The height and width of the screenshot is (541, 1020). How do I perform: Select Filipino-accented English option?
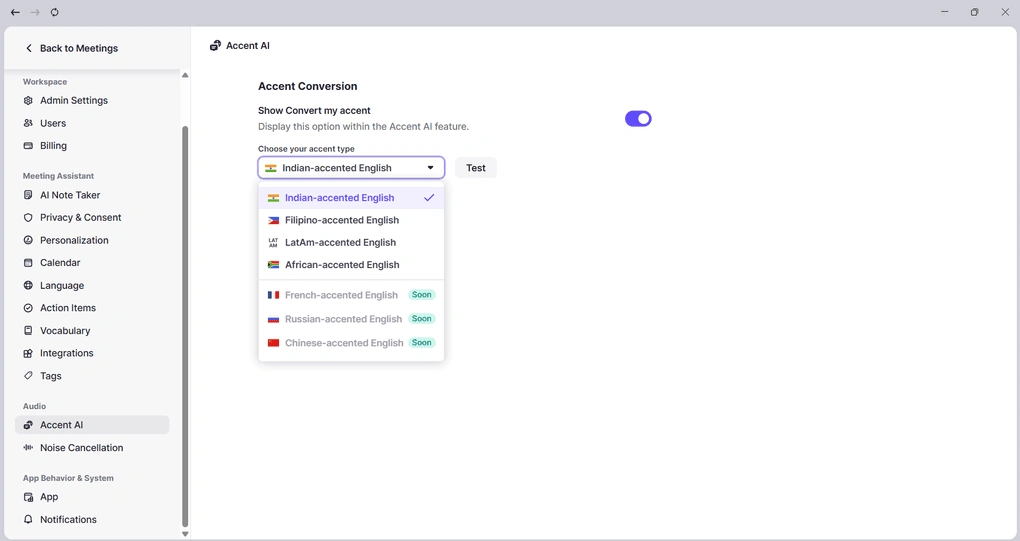(351, 220)
